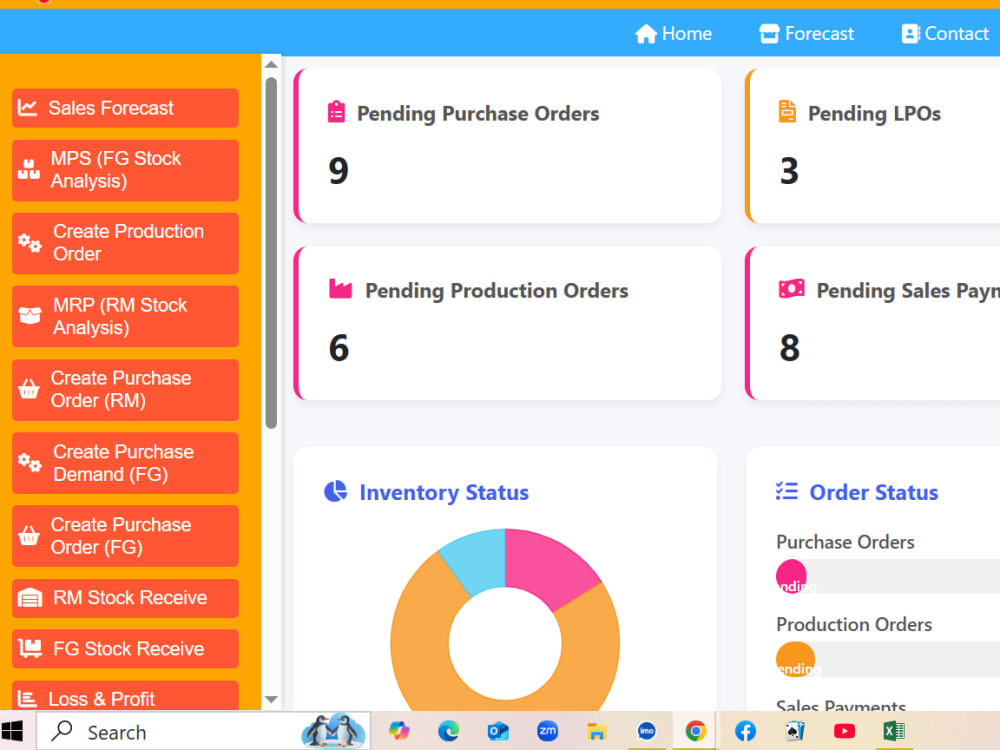Viewport: 1000px width, 750px height.
Task: Click the Sales Forecast line chart icon
Action: click(27, 108)
